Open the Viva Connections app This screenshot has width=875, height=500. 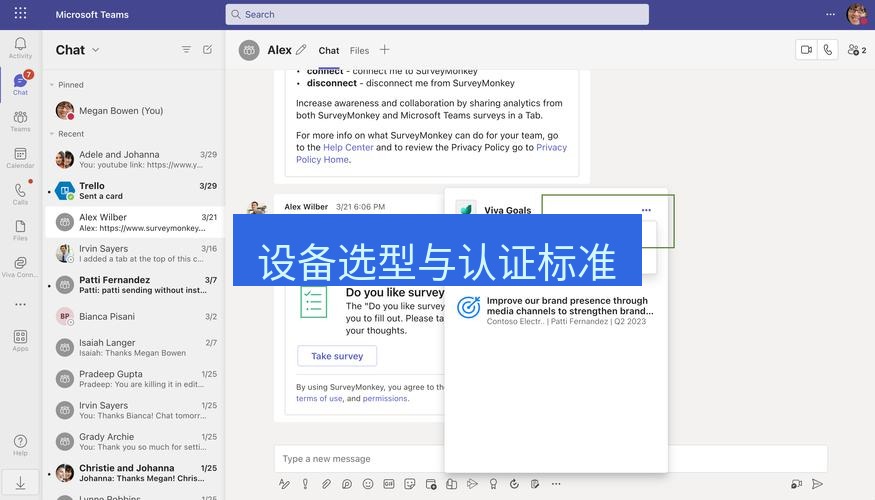[20, 267]
